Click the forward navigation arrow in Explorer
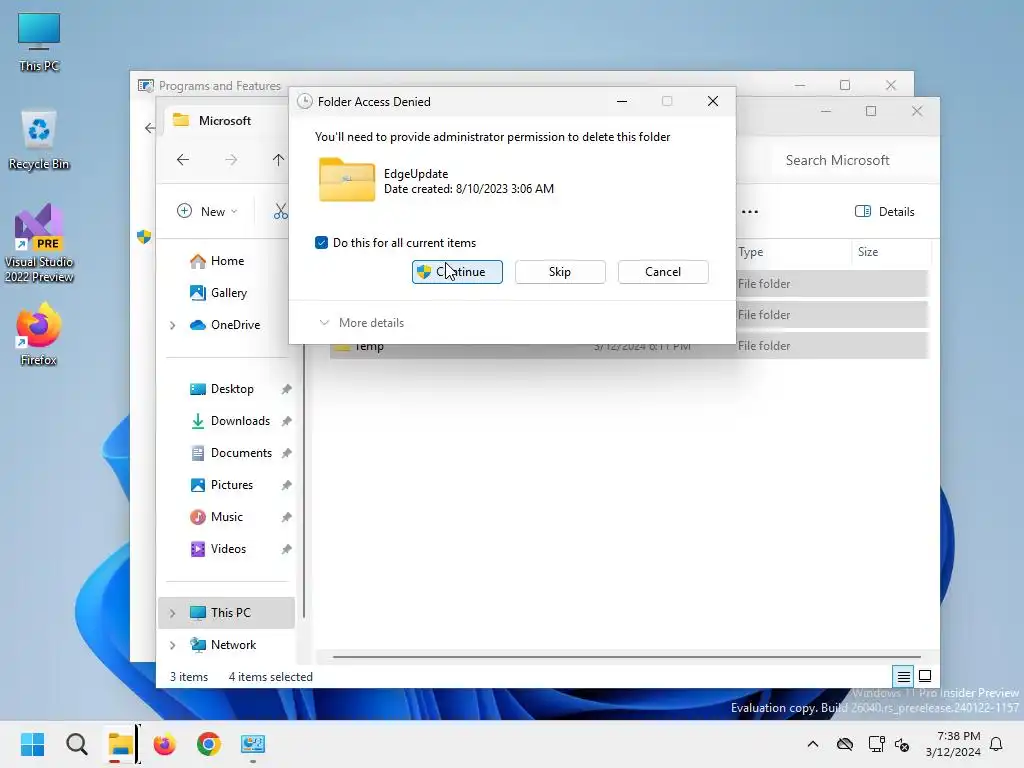 pos(231,160)
